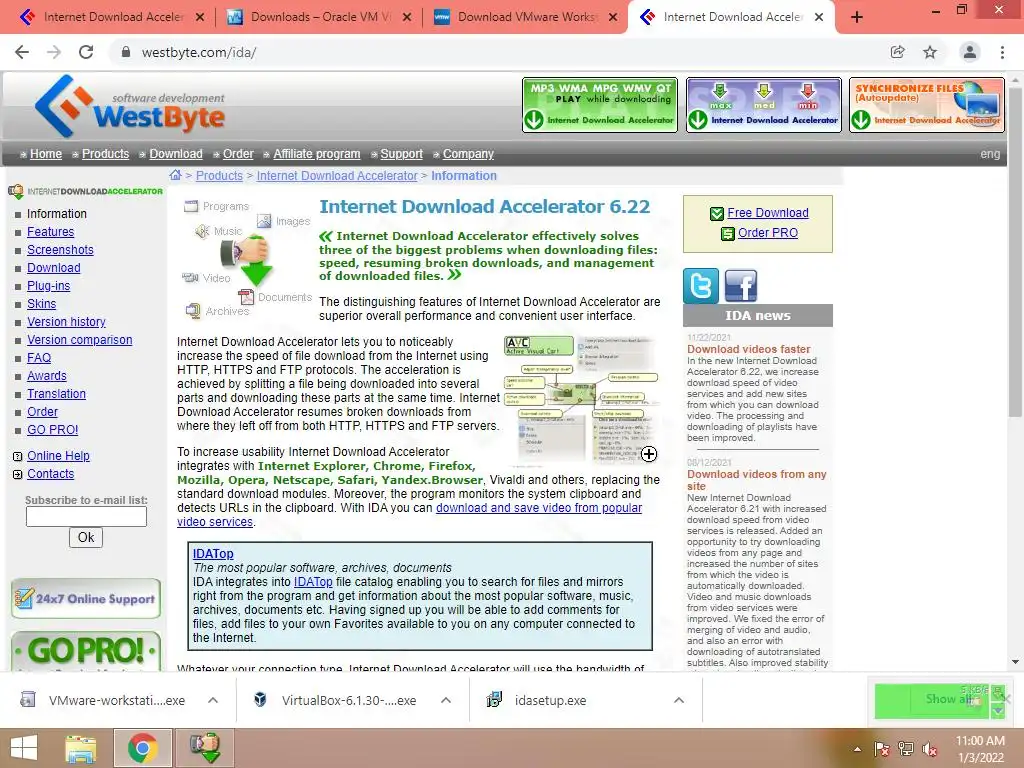Open the Online Help link
The image size is (1024, 768).
click(x=58, y=456)
